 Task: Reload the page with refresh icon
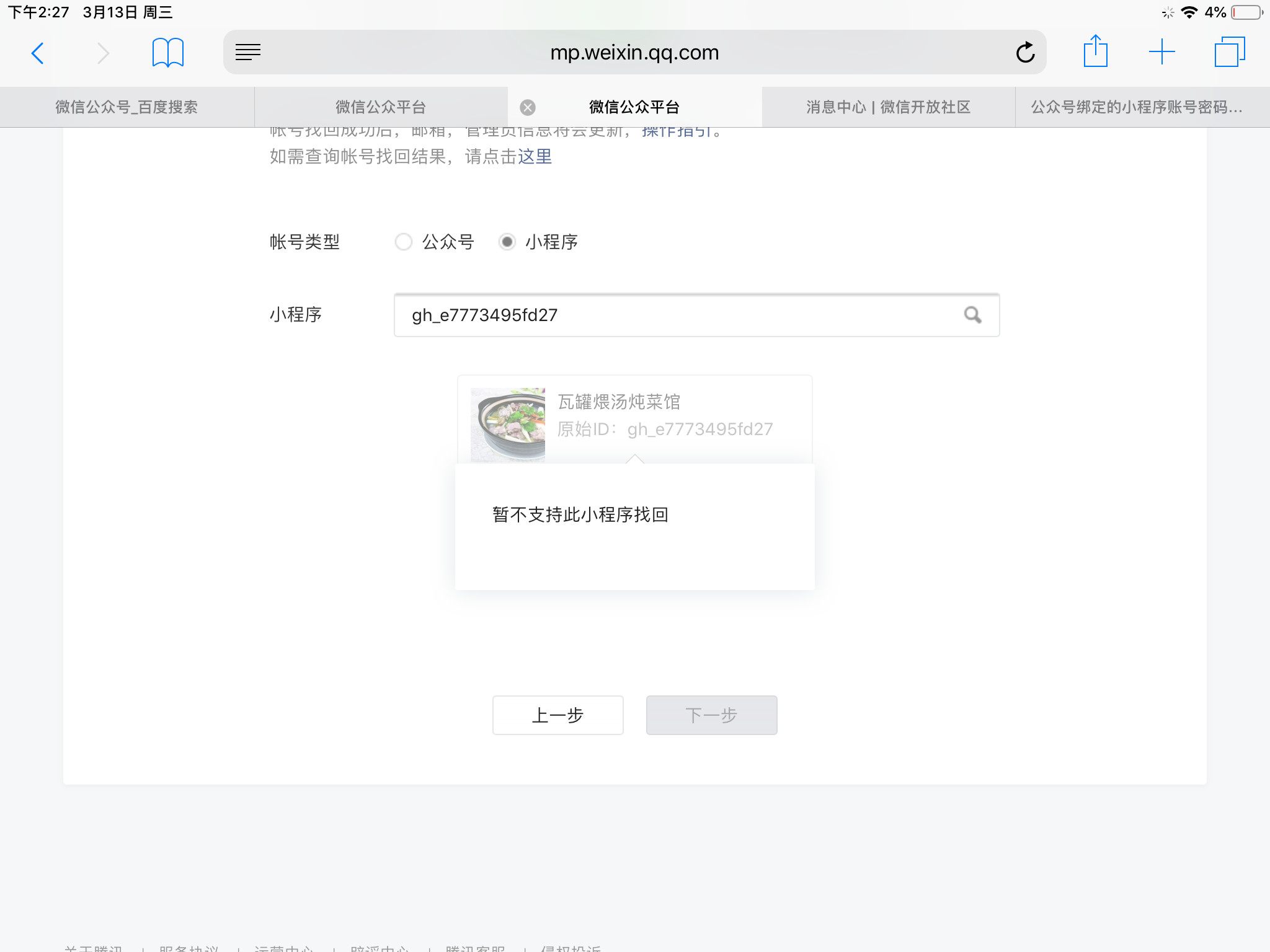coord(1025,53)
